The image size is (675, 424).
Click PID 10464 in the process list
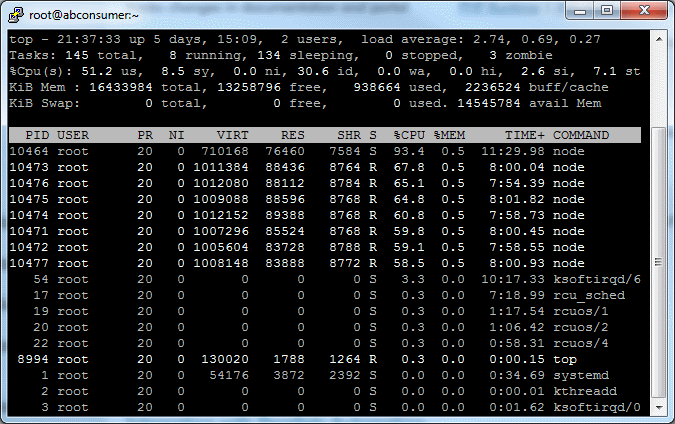pos(29,152)
